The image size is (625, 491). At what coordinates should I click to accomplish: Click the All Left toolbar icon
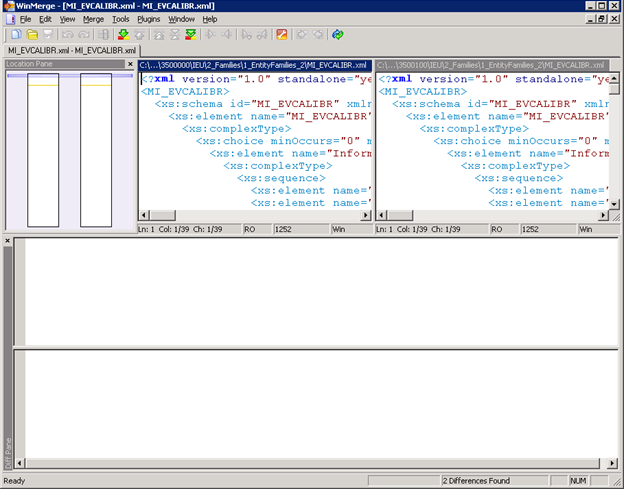(x=318, y=35)
